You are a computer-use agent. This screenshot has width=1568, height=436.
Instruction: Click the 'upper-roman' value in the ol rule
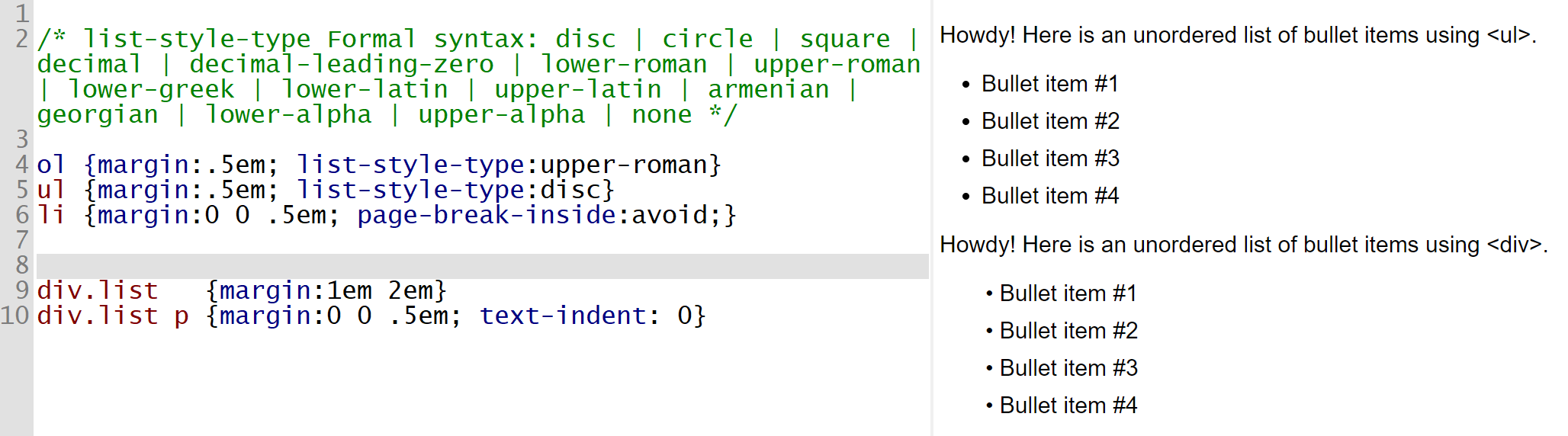click(x=624, y=165)
